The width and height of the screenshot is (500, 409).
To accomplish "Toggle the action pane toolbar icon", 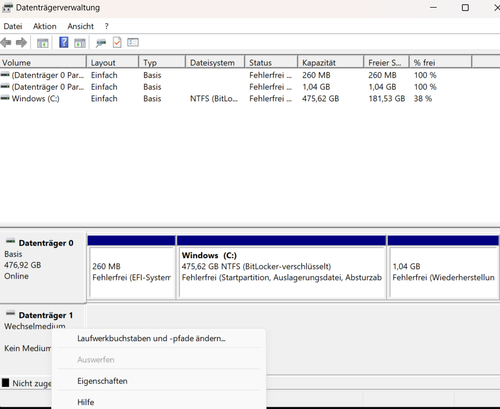I will click(80, 43).
